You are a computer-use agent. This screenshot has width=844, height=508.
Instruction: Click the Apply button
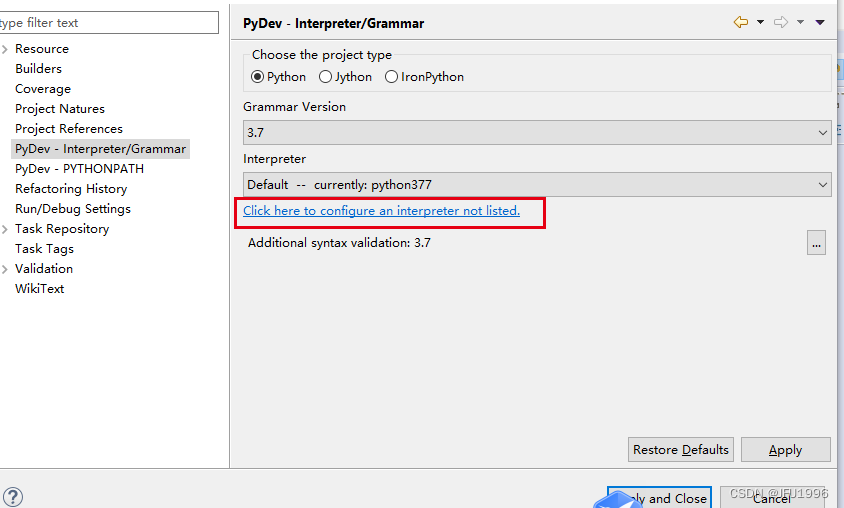(x=785, y=449)
